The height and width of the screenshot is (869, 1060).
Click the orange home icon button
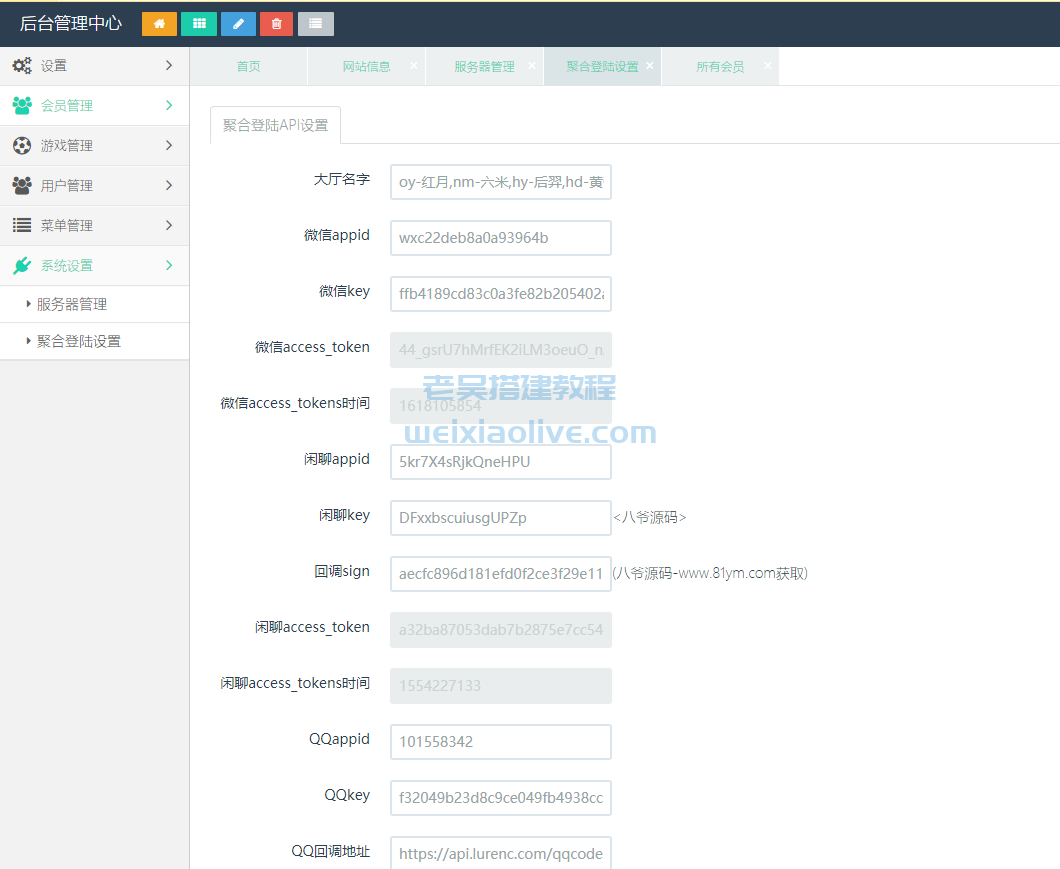tap(159, 24)
